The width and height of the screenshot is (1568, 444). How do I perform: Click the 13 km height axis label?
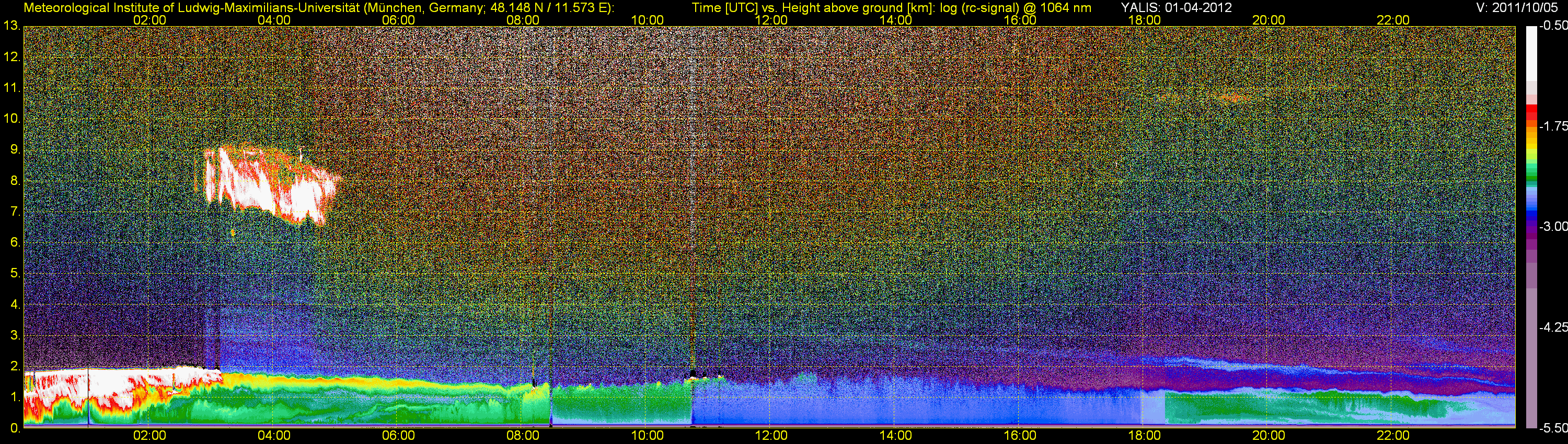[x=11, y=26]
